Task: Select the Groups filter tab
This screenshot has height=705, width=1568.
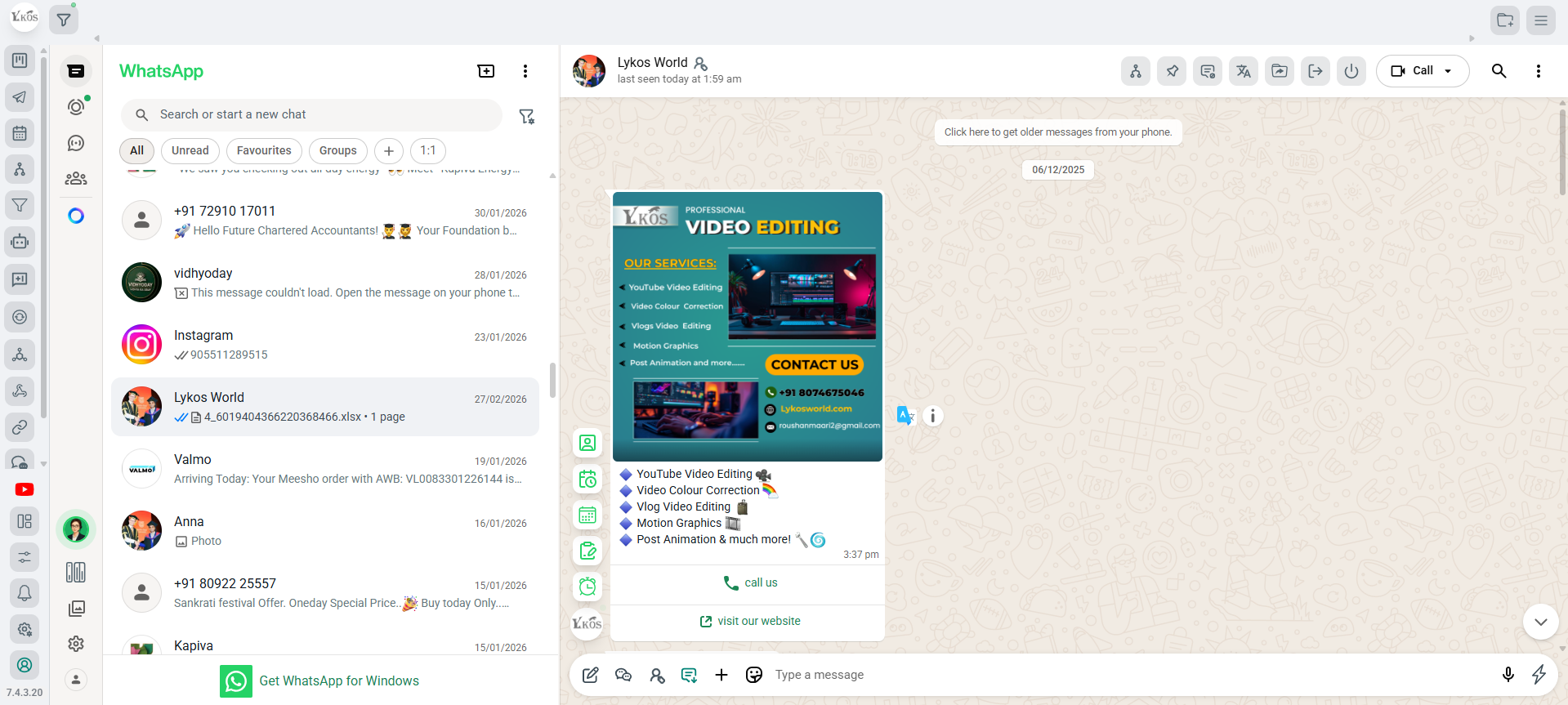Action: pyautogui.click(x=337, y=150)
